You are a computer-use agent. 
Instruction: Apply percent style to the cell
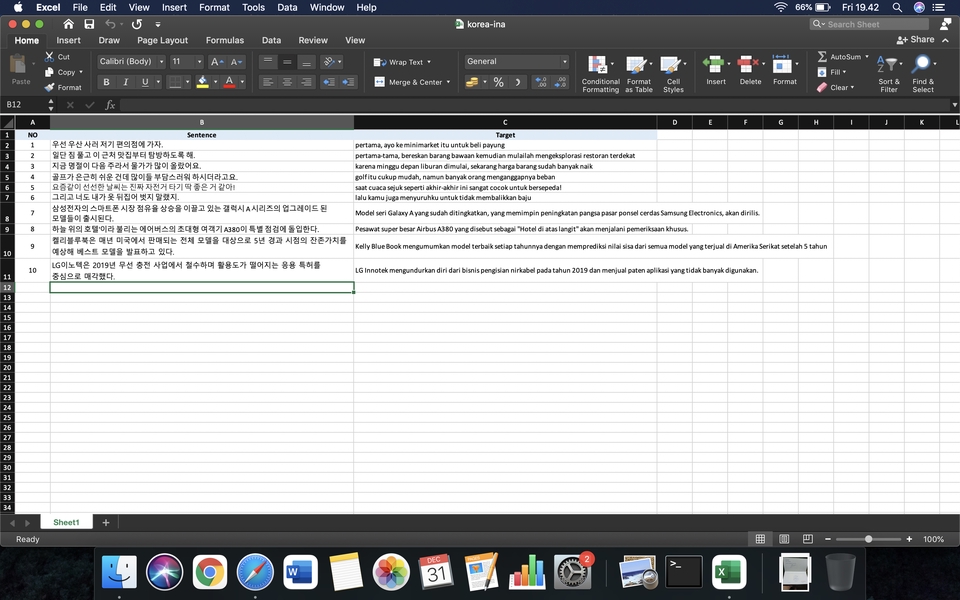tap(499, 82)
